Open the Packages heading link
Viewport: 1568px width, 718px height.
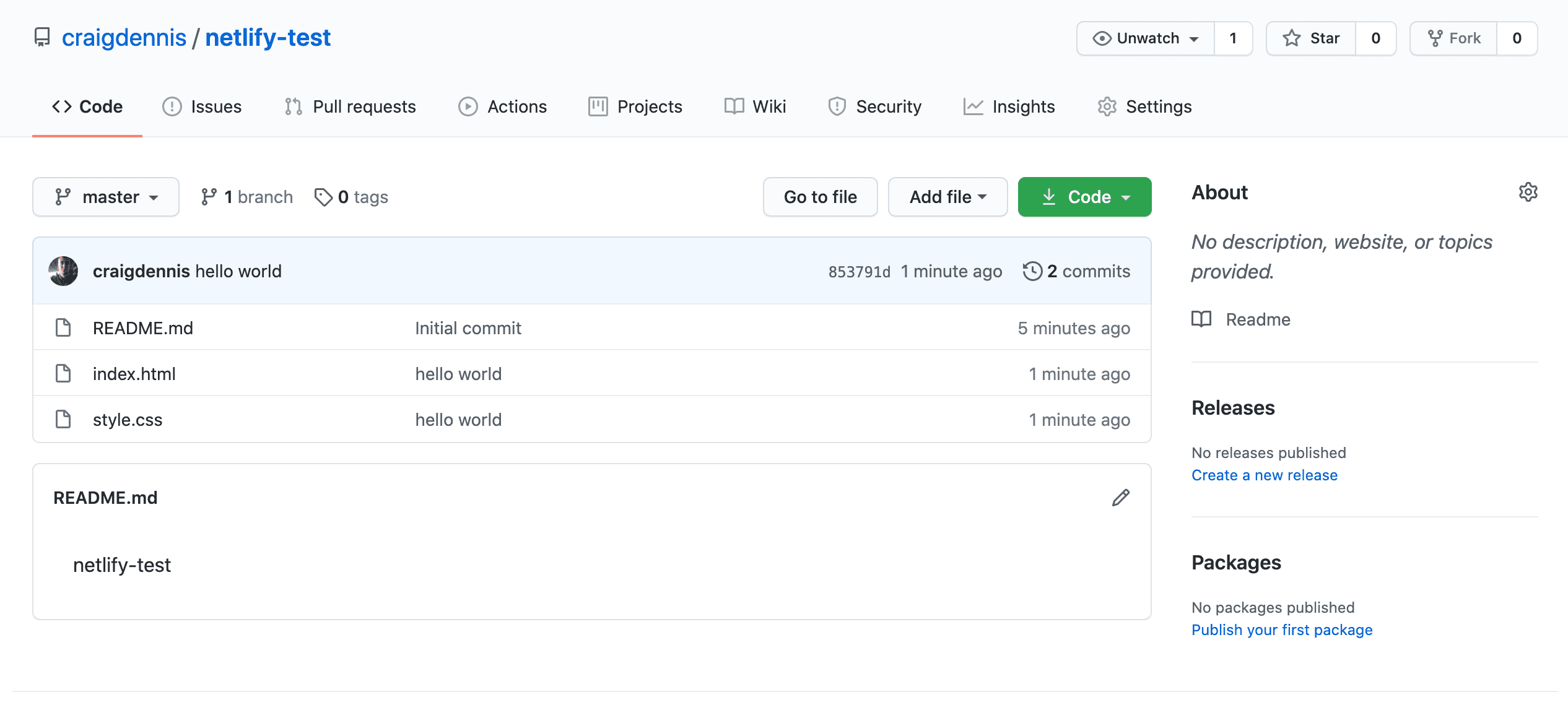pyautogui.click(x=1236, y=563)
